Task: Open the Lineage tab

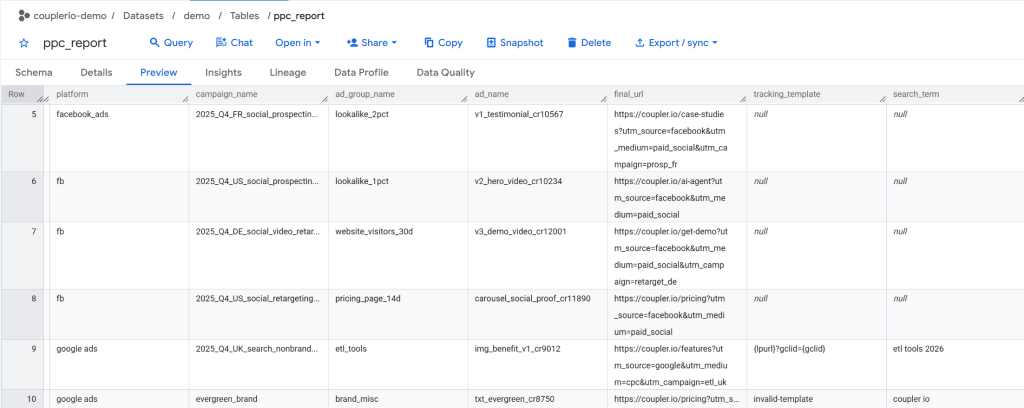Action: pos(287,72)
